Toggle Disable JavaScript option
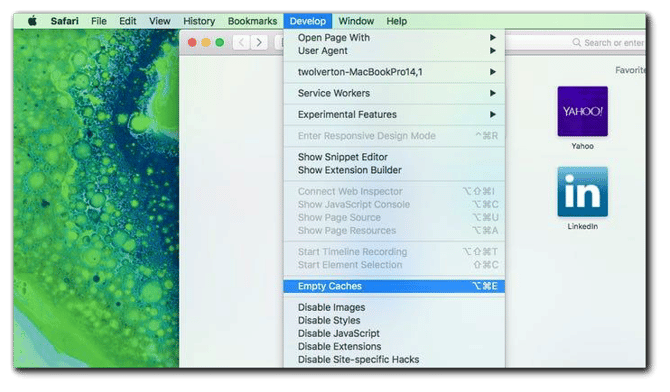This screenshot has height=392, width=670. click(x=394, y=333)
